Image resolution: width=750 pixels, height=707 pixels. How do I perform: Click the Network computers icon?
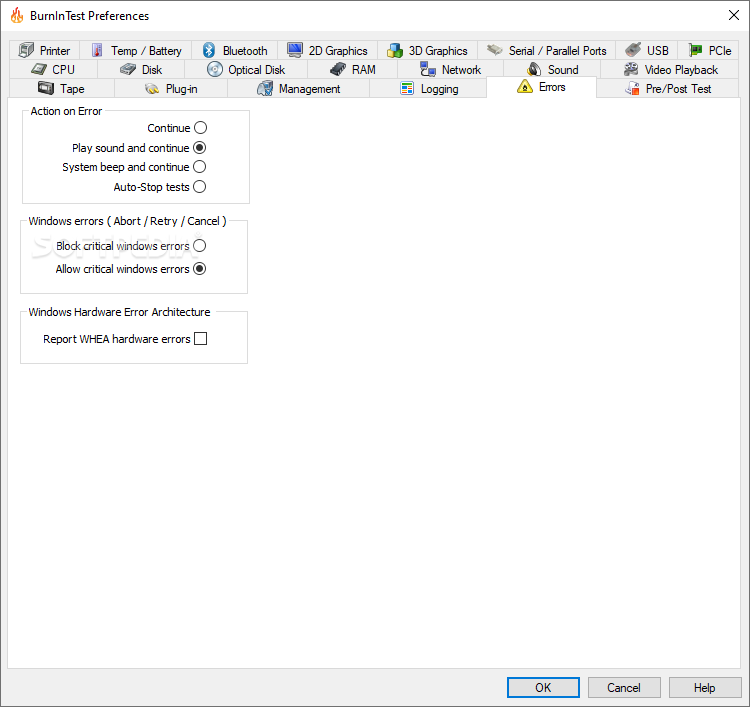coord(428,69)
